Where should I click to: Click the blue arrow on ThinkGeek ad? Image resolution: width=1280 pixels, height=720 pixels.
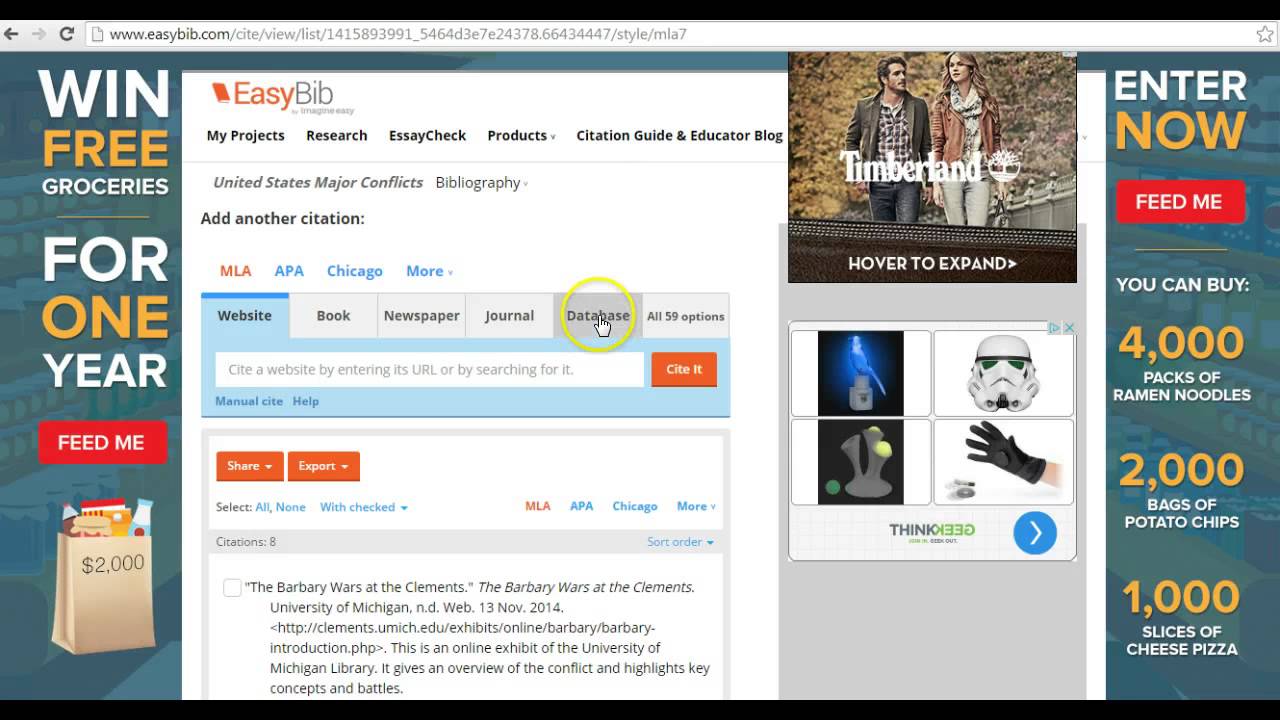[1035, 533]
